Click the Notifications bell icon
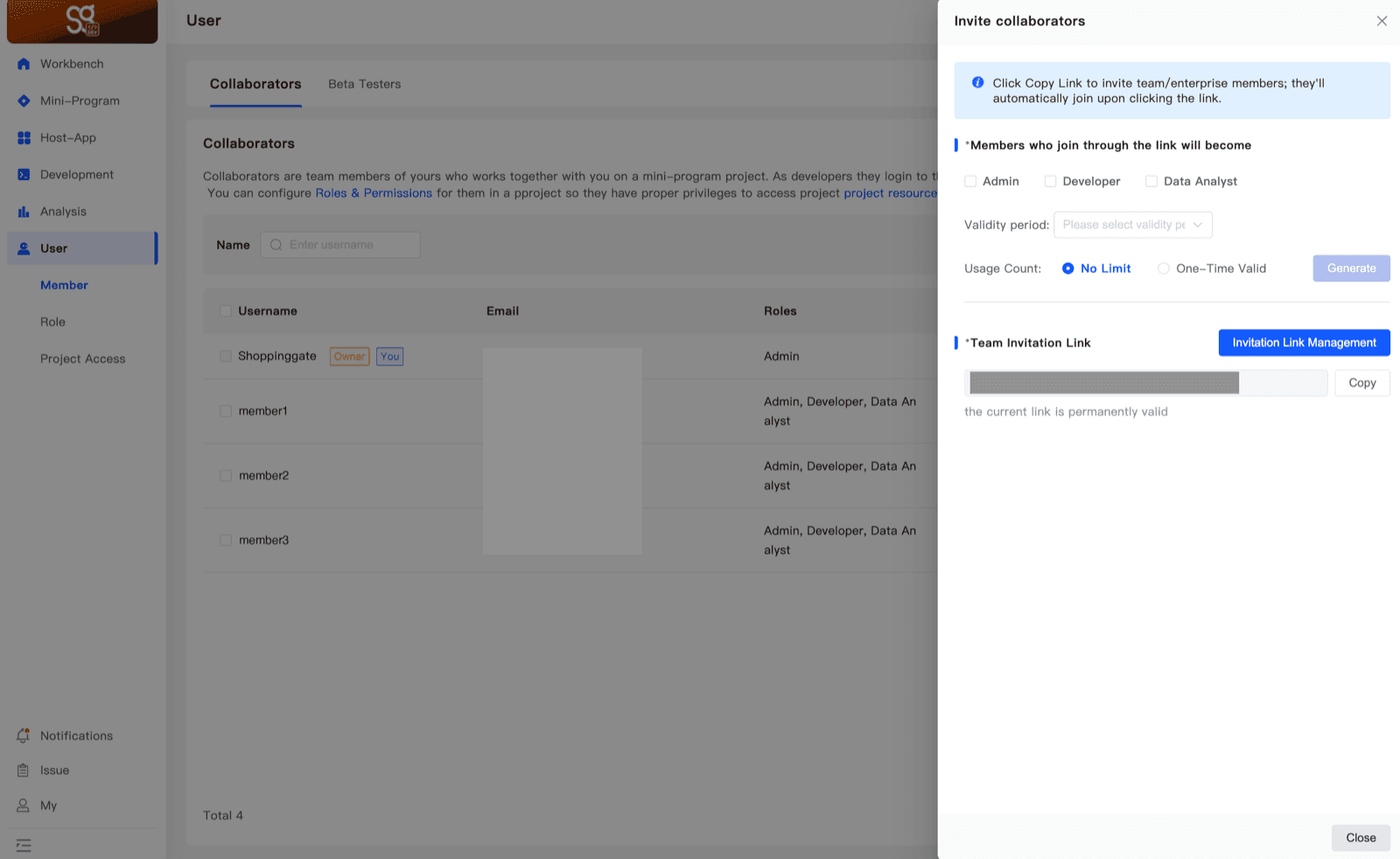Screen dimensions: 1400x859 click(24, 736)
